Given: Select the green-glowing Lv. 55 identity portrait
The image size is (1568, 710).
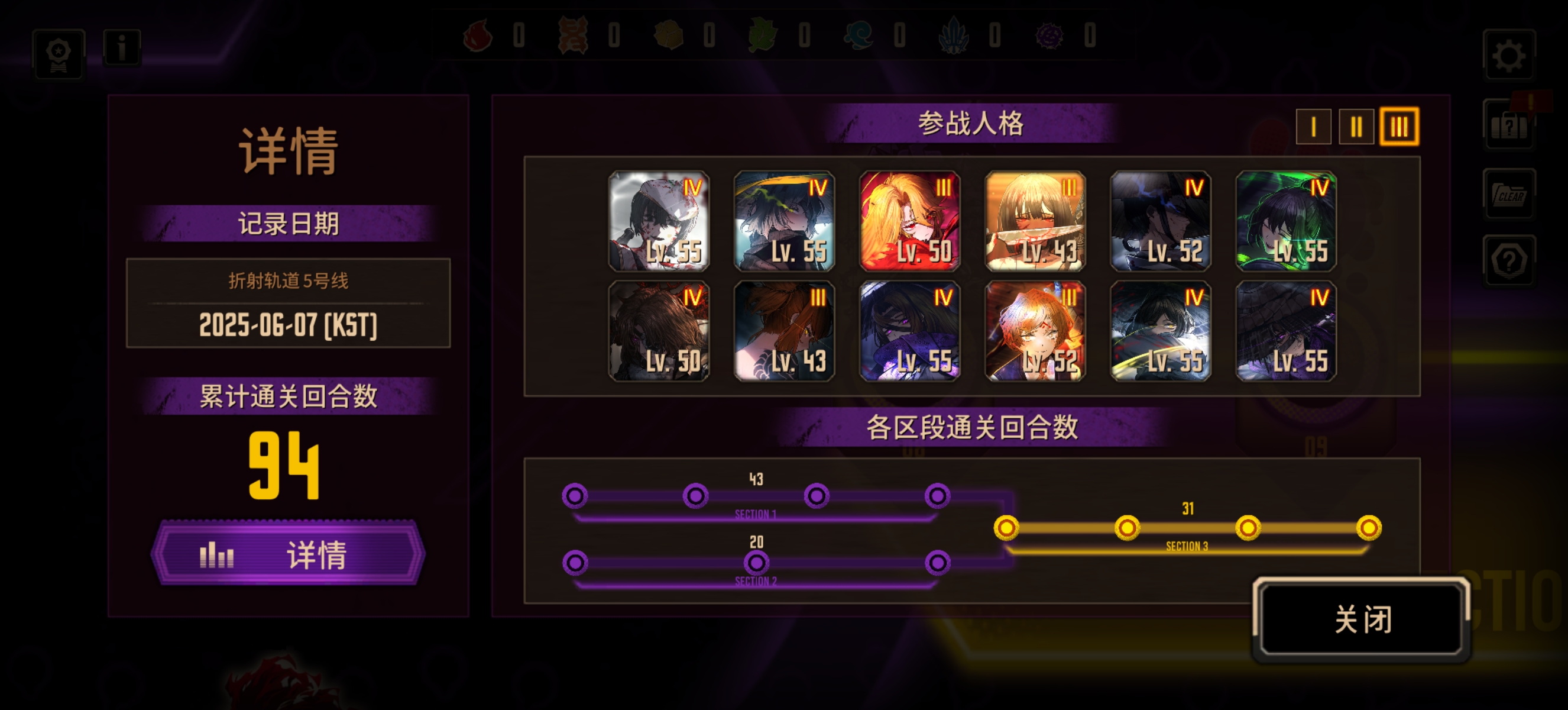Looking at the screenshot, I should (x=1285, y=221).
